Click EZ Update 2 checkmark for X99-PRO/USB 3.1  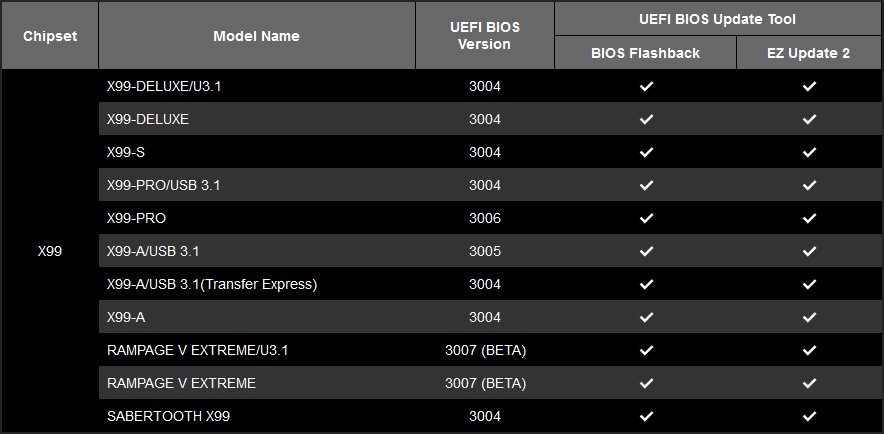[x=809, y=185]
